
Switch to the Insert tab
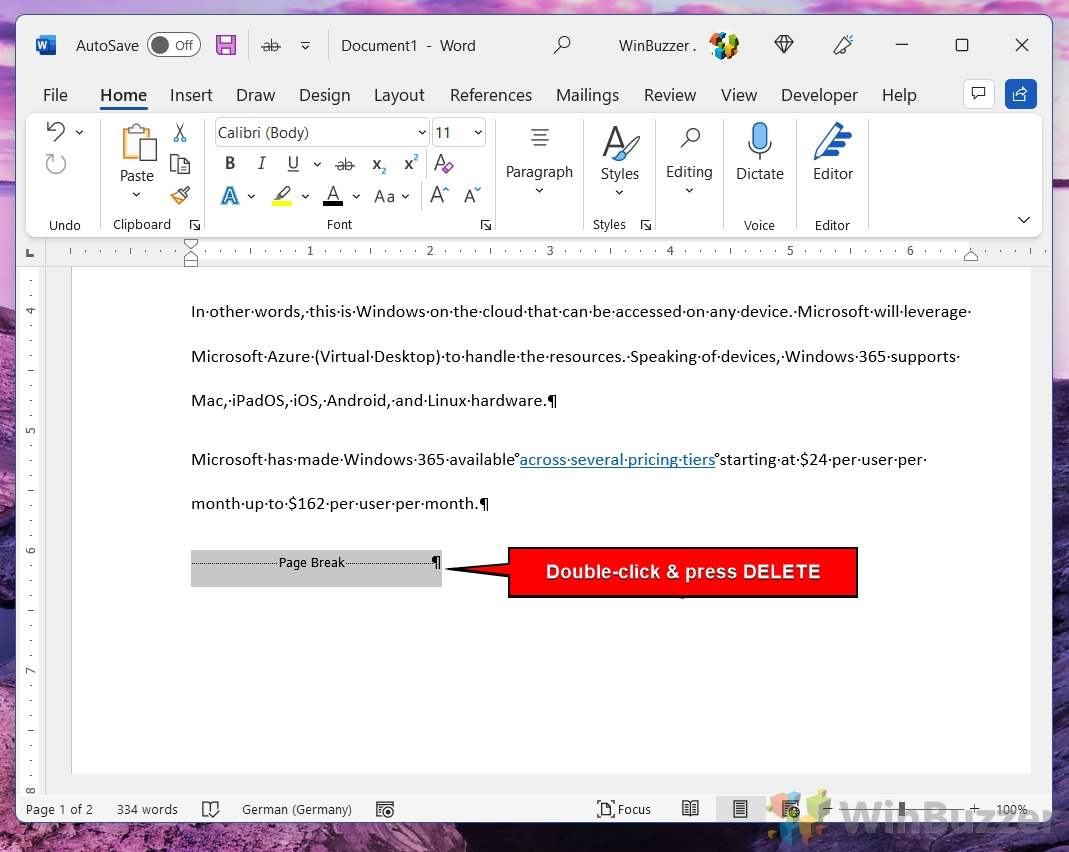pos(191,95)
